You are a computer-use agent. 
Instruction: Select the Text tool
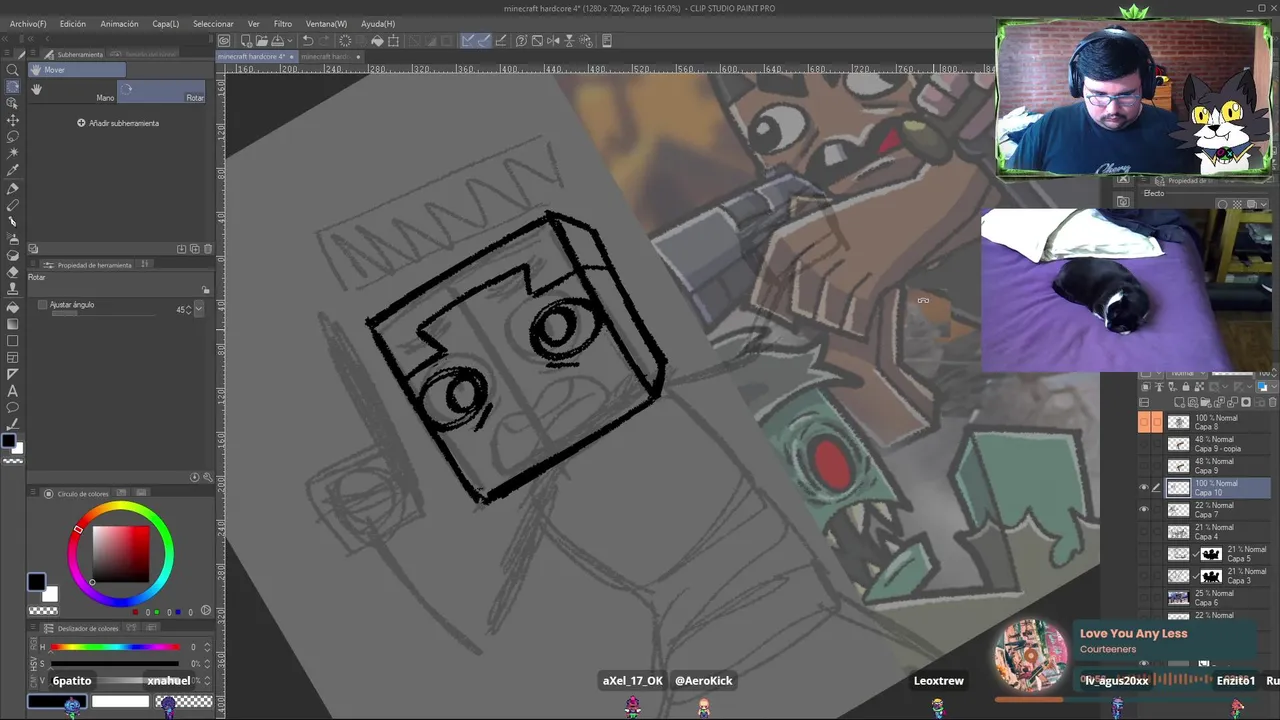pos(13,391)
